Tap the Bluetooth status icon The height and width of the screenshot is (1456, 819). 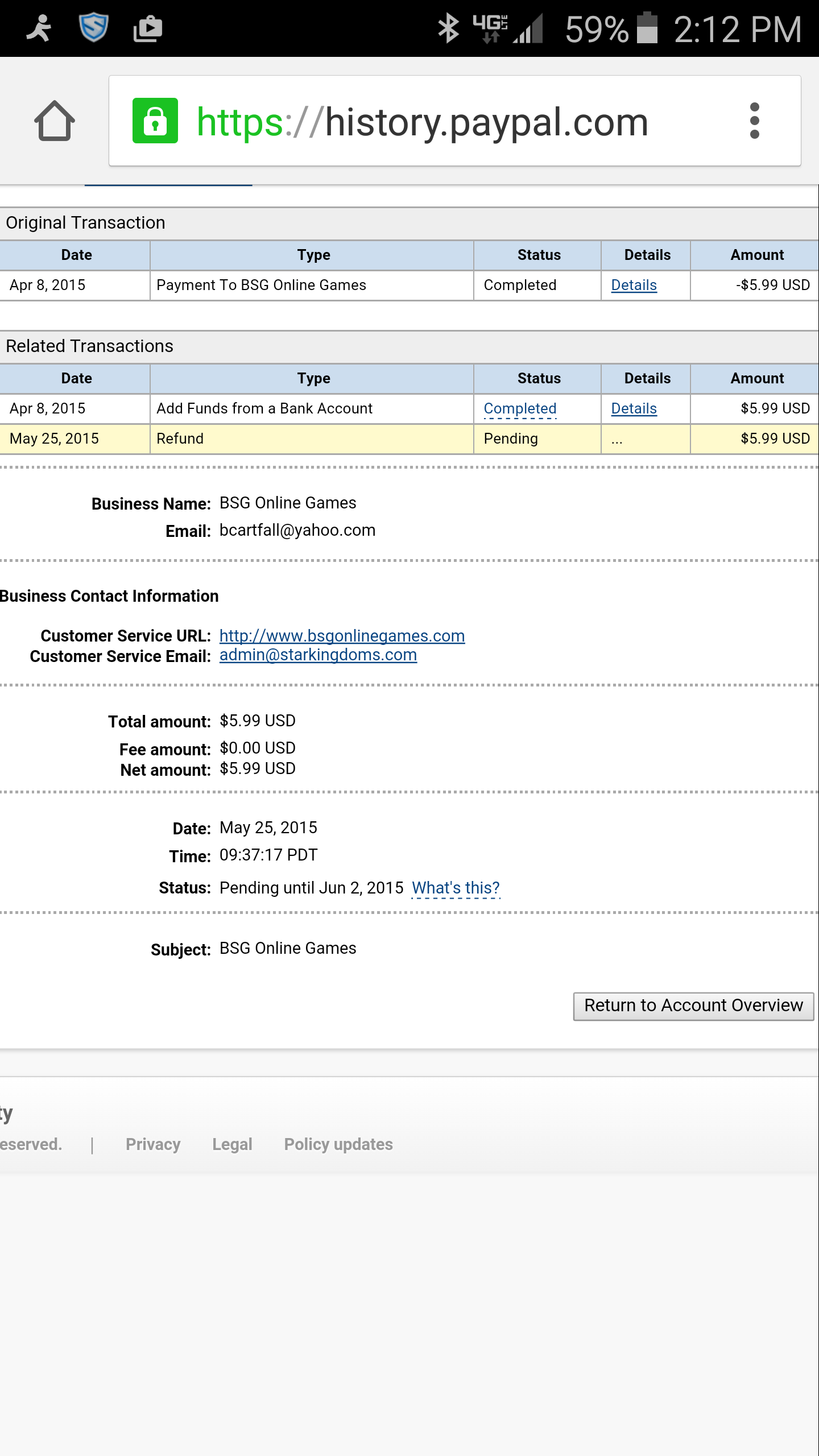coord(448,28)
